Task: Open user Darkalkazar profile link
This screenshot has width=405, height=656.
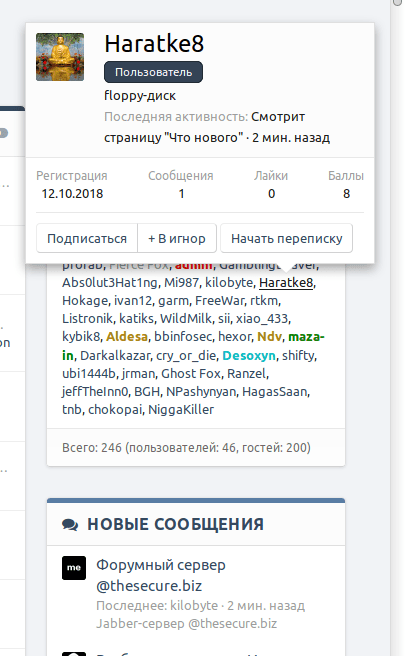Action: click(x=115, y=356)
